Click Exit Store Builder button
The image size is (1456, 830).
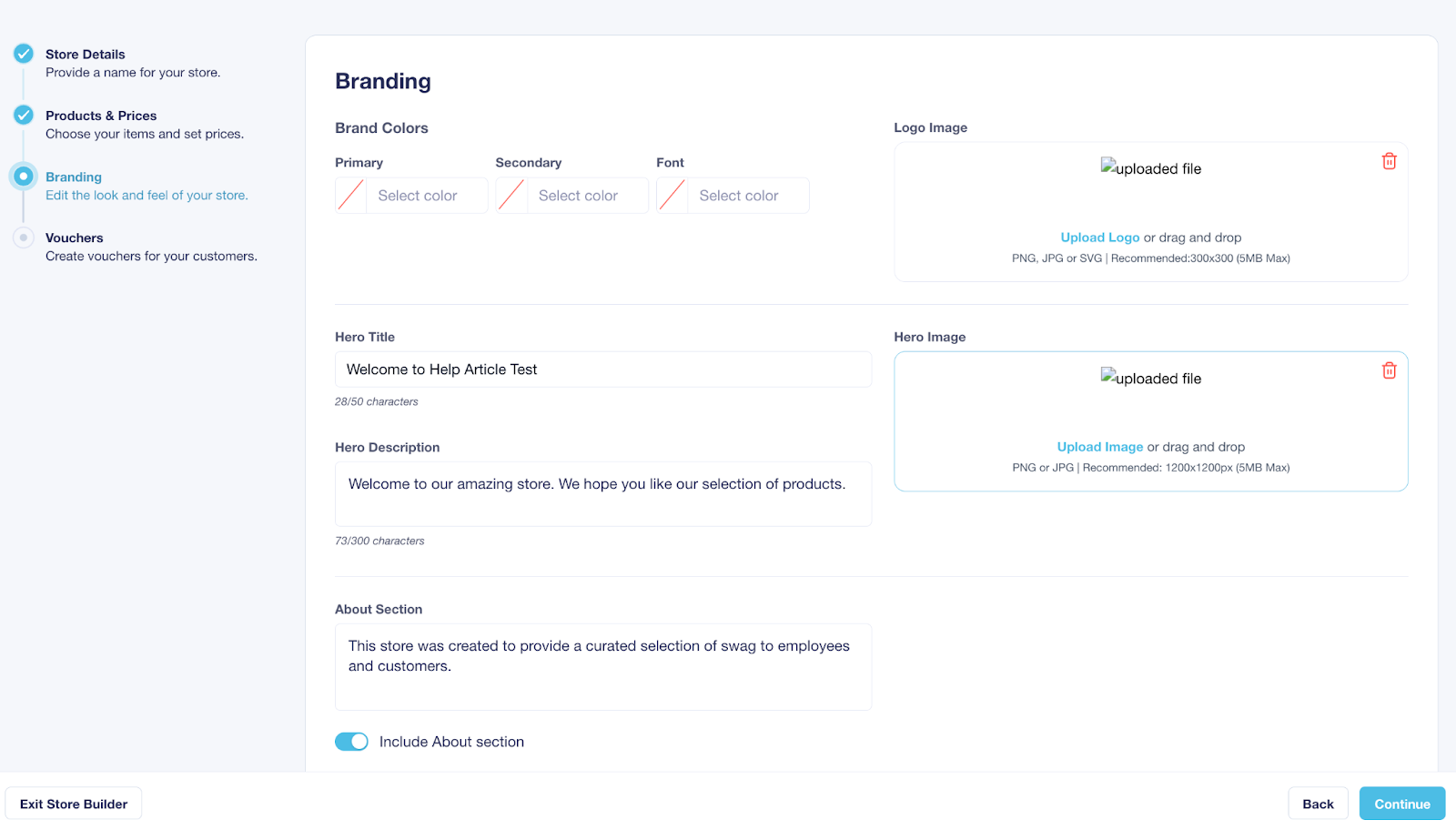coord(74,804)
